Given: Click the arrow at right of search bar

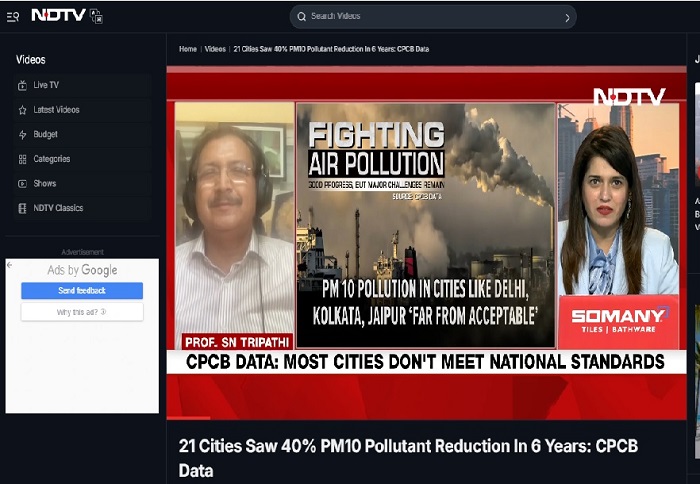Looking at the screenshot, I should pos(567,17).
